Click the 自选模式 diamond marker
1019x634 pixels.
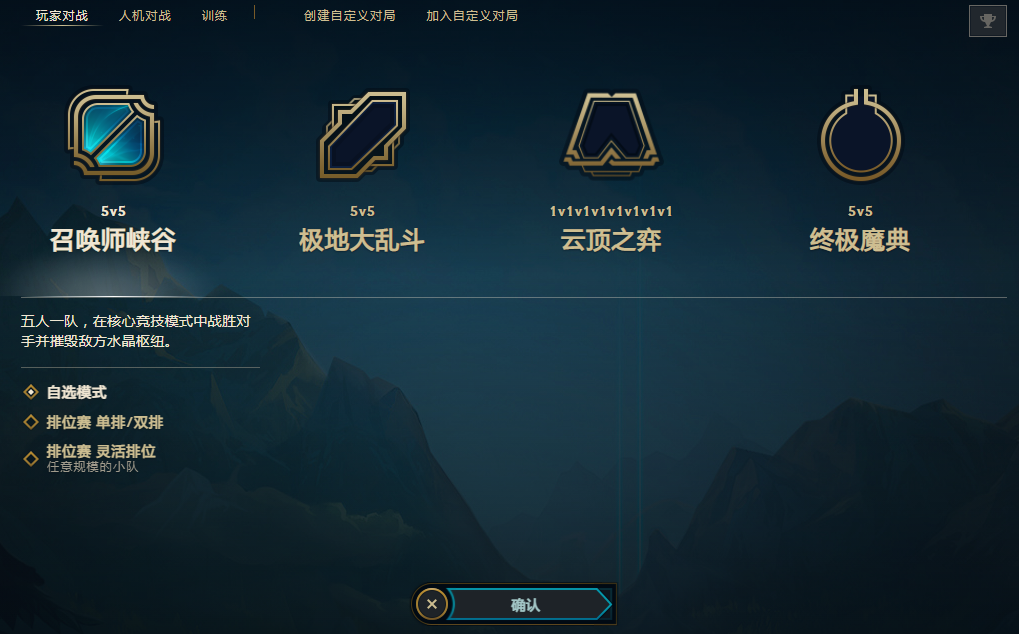pyautogui.click(x=31, y=392)
